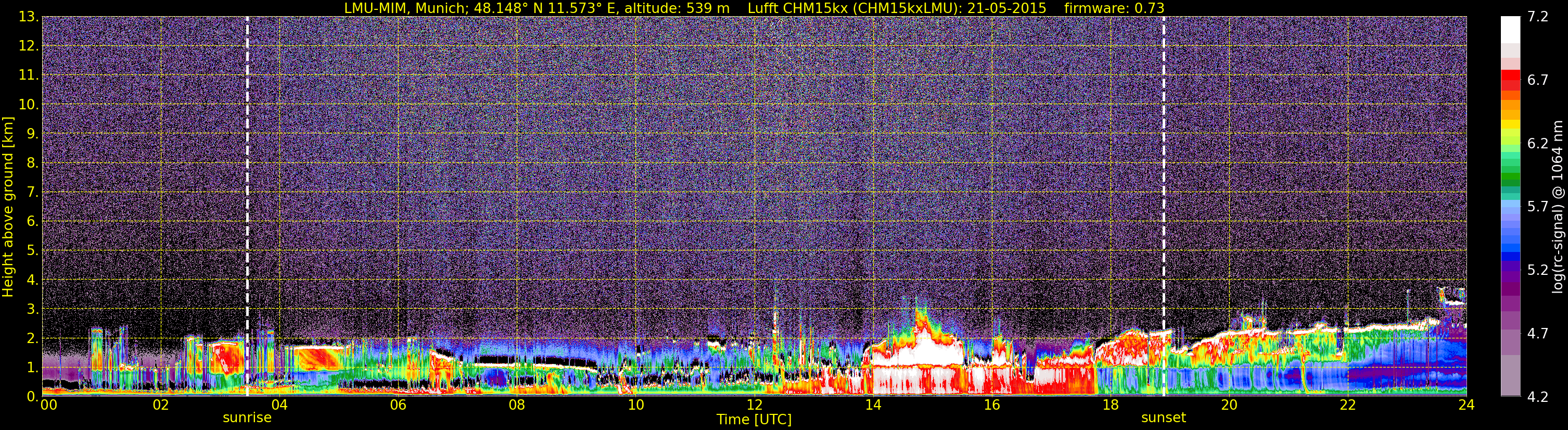Viewport: 1568px width, 430px height.
Task: Click the 3 tick label on the height axis
Action: [32, 309]
